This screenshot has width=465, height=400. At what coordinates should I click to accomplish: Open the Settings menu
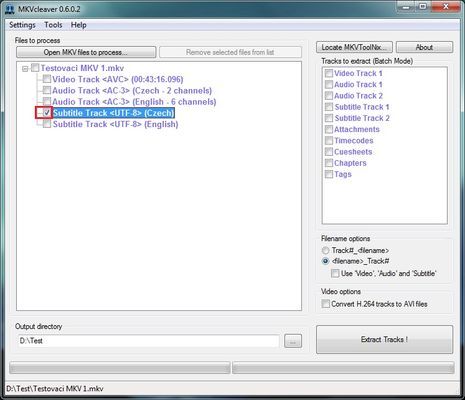pos(22,25)
